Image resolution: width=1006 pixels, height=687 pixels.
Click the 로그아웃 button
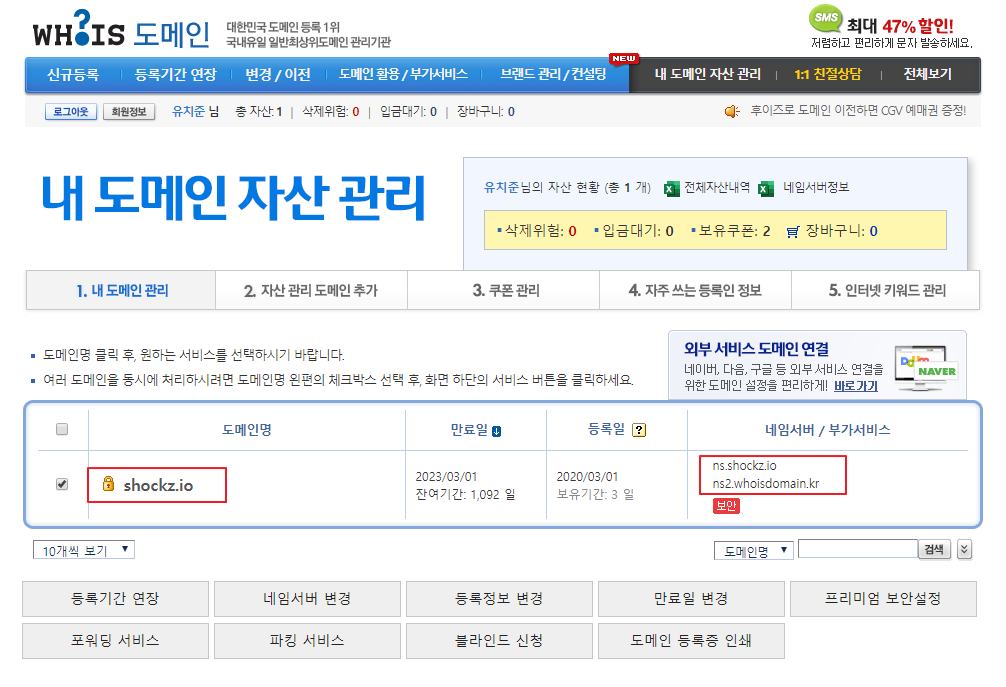coord(70,112)
